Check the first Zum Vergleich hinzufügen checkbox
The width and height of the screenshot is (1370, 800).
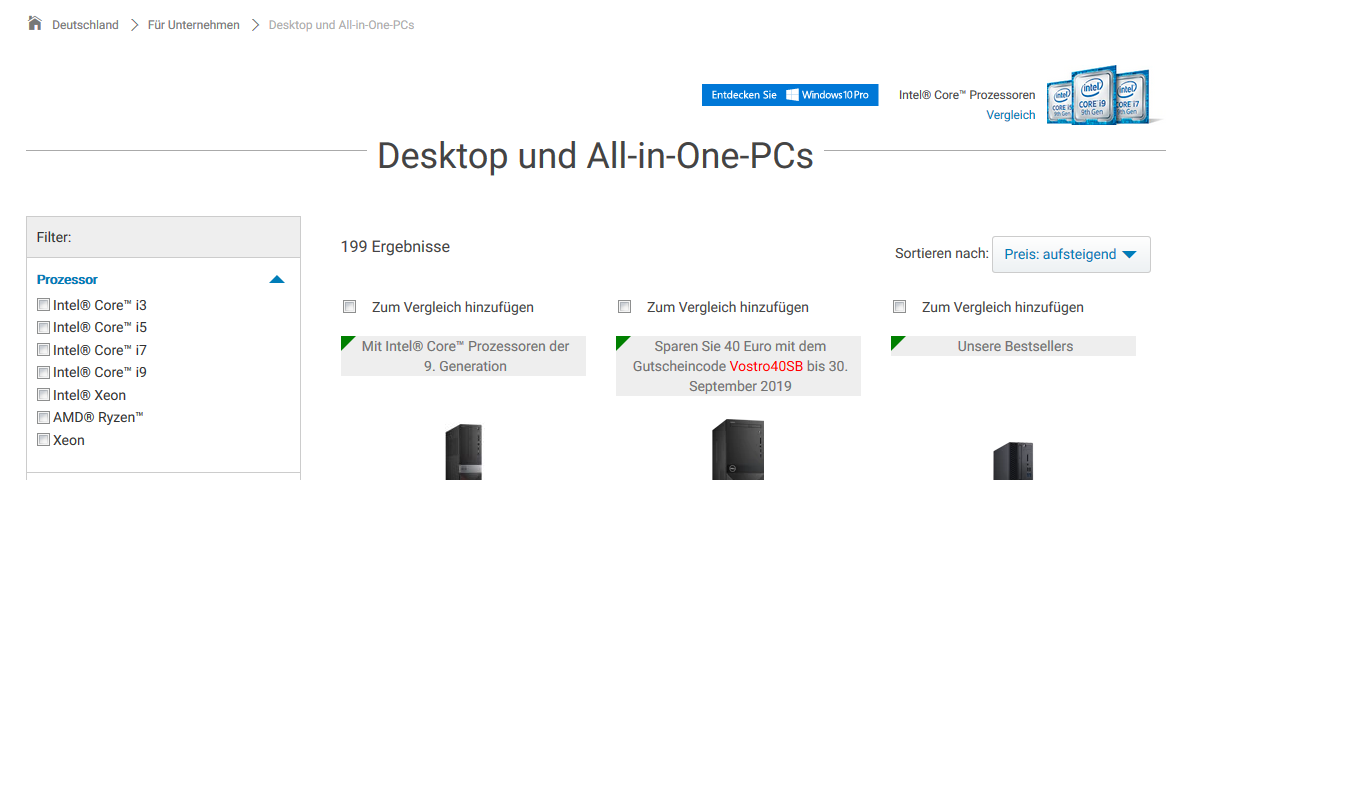pos(349,306)
